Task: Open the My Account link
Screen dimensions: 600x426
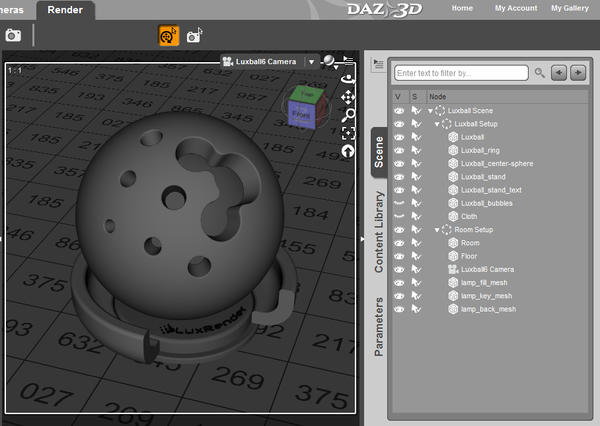Action: pyautogui.click(x=516, y=8)
